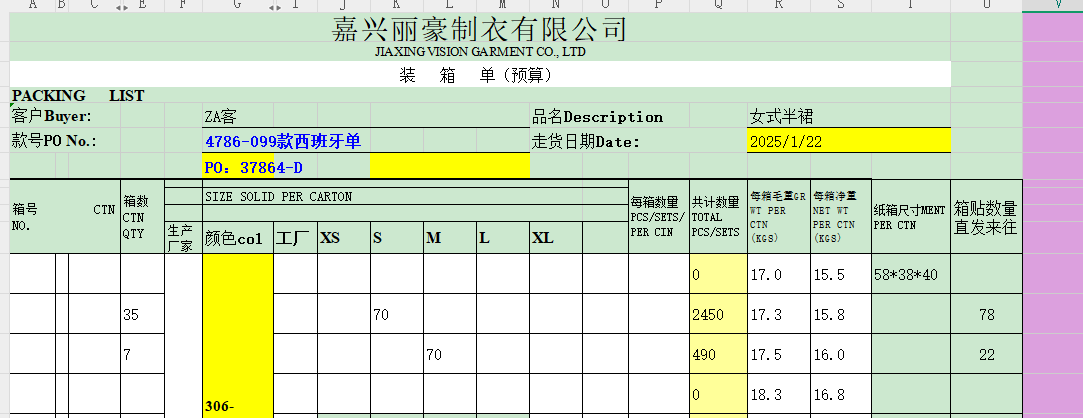Screen dimensions: 1083x418
Task: Click the total quantity cell 2450
Action: 717,315
